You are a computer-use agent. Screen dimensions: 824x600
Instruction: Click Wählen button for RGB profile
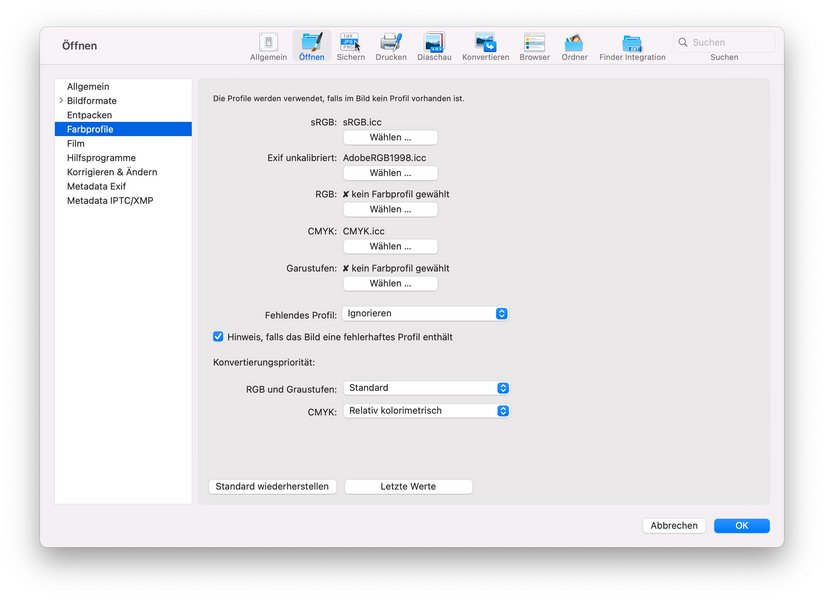coord(390,209)
